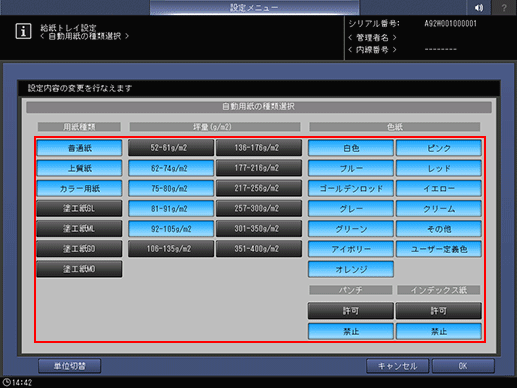Toggle the 普通紙 paper type
517x388 pixels.
[79, 148]
